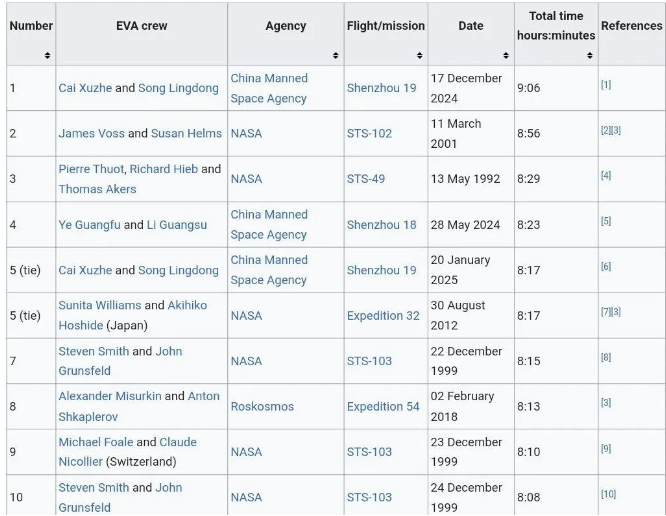Open the Expedition 32 link
This screenshot has height=516, width=666.
click(383, 316)
